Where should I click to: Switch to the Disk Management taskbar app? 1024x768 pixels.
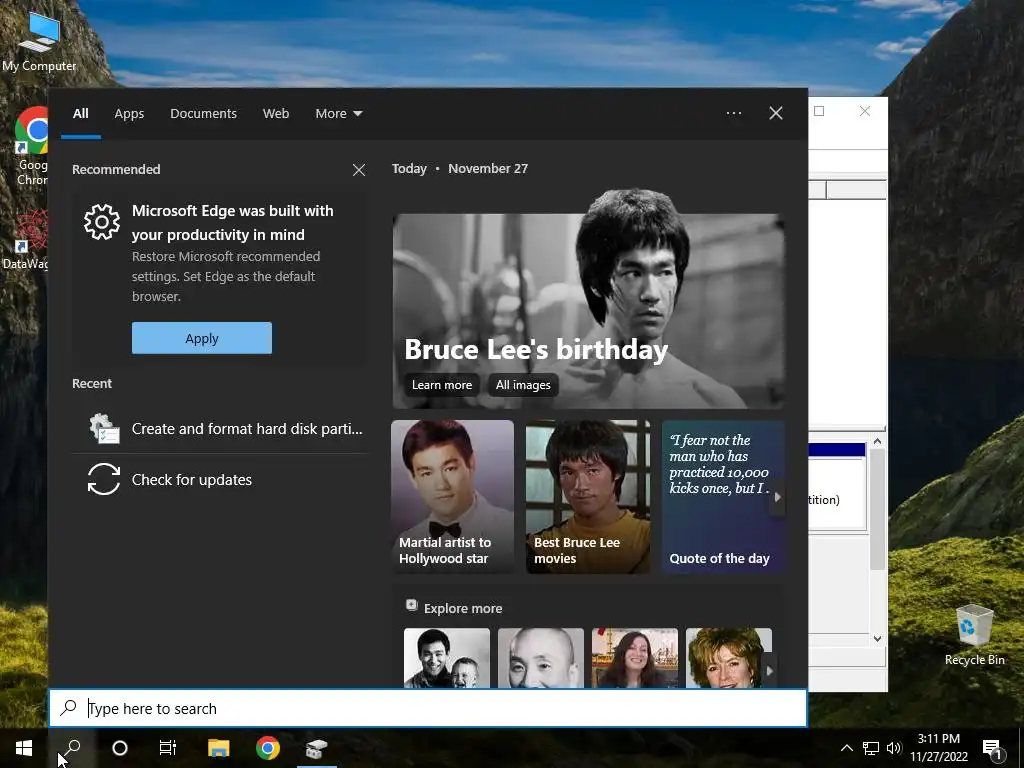[317, 748]
